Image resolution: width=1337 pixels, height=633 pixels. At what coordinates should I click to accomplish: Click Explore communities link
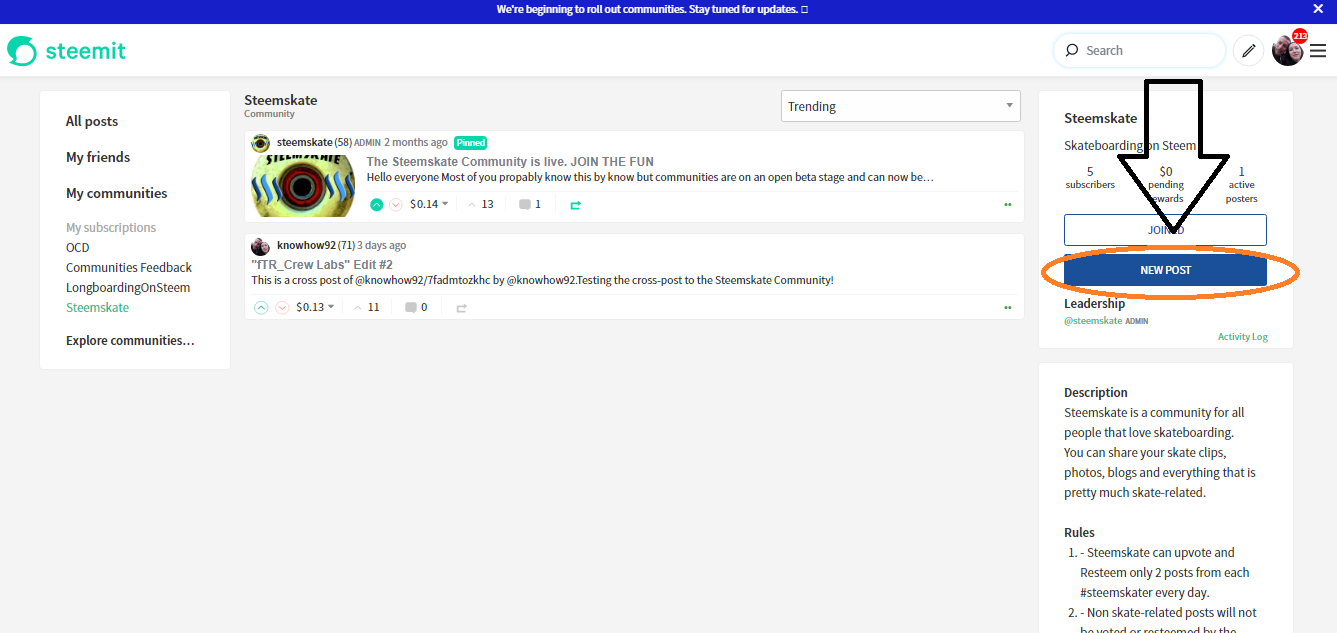130,340
